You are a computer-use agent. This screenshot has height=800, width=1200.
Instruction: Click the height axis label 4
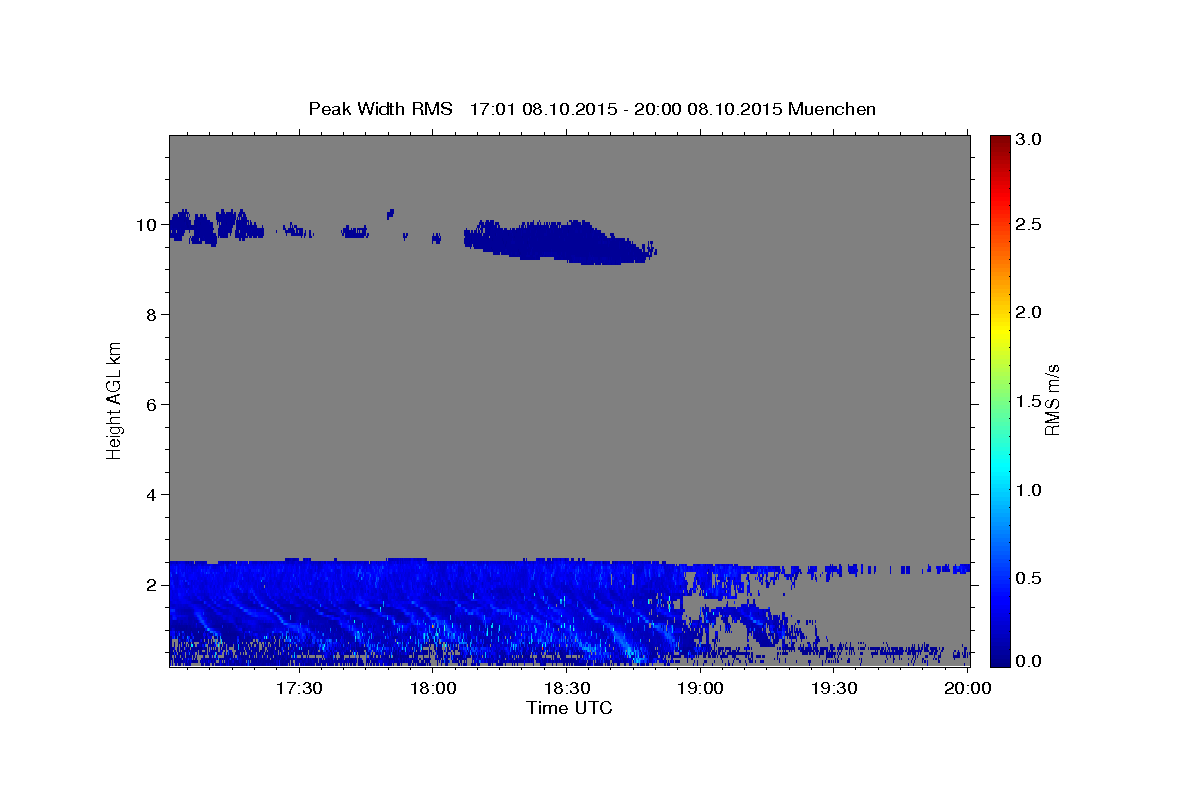[x=150, y=495]
